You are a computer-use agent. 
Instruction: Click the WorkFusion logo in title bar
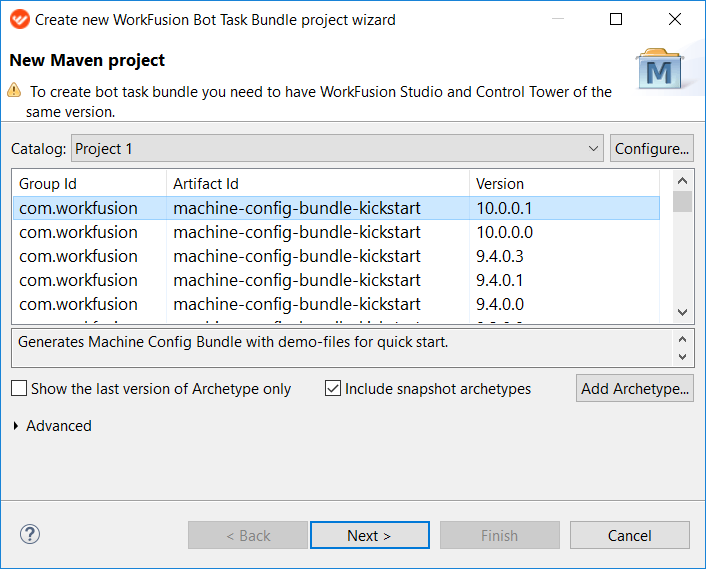pos(19,19)
